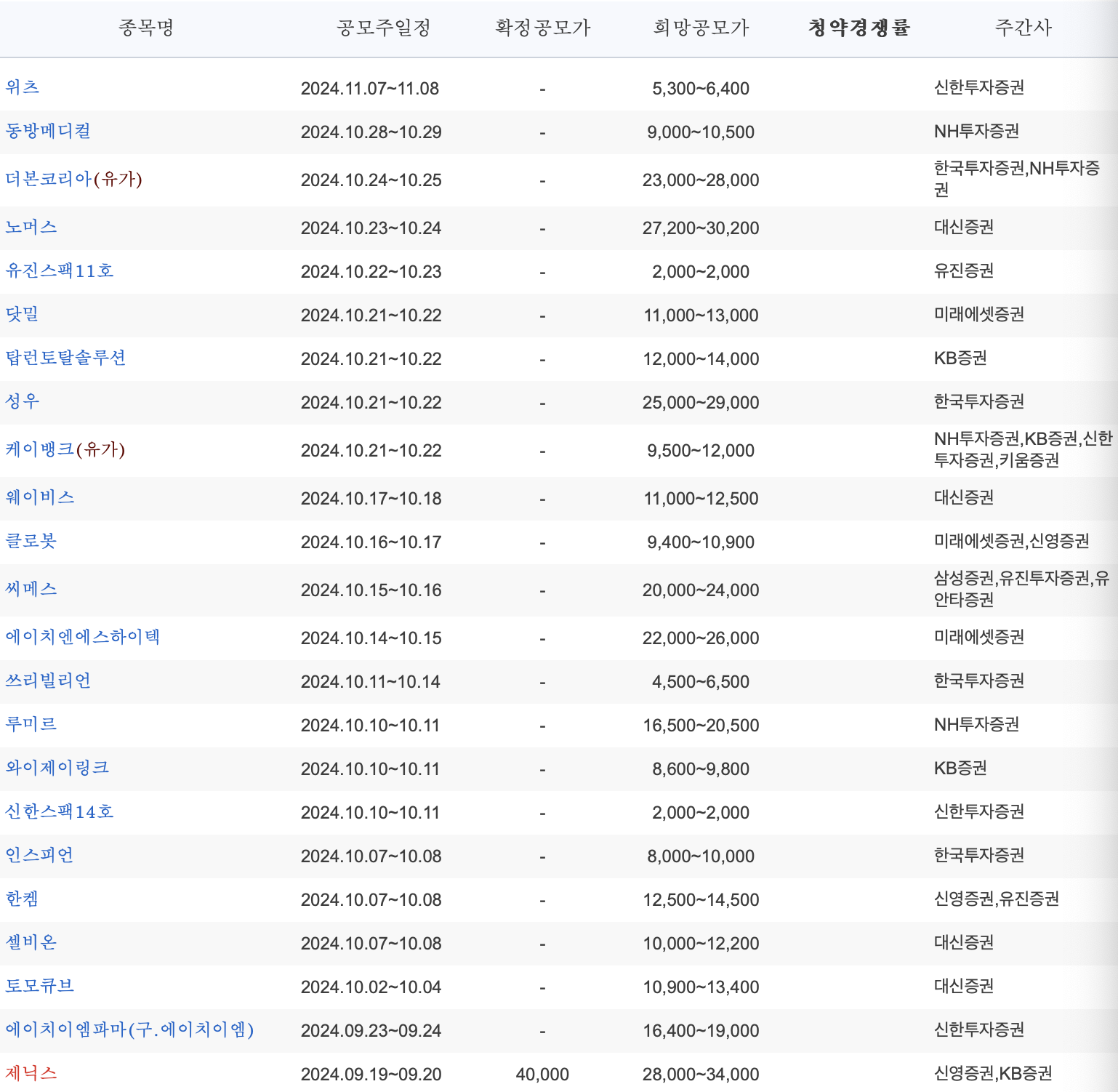Screen dimensions: 1118x1092
Task: Click the price range 9,000~10,500
Action: pos(701,132)
